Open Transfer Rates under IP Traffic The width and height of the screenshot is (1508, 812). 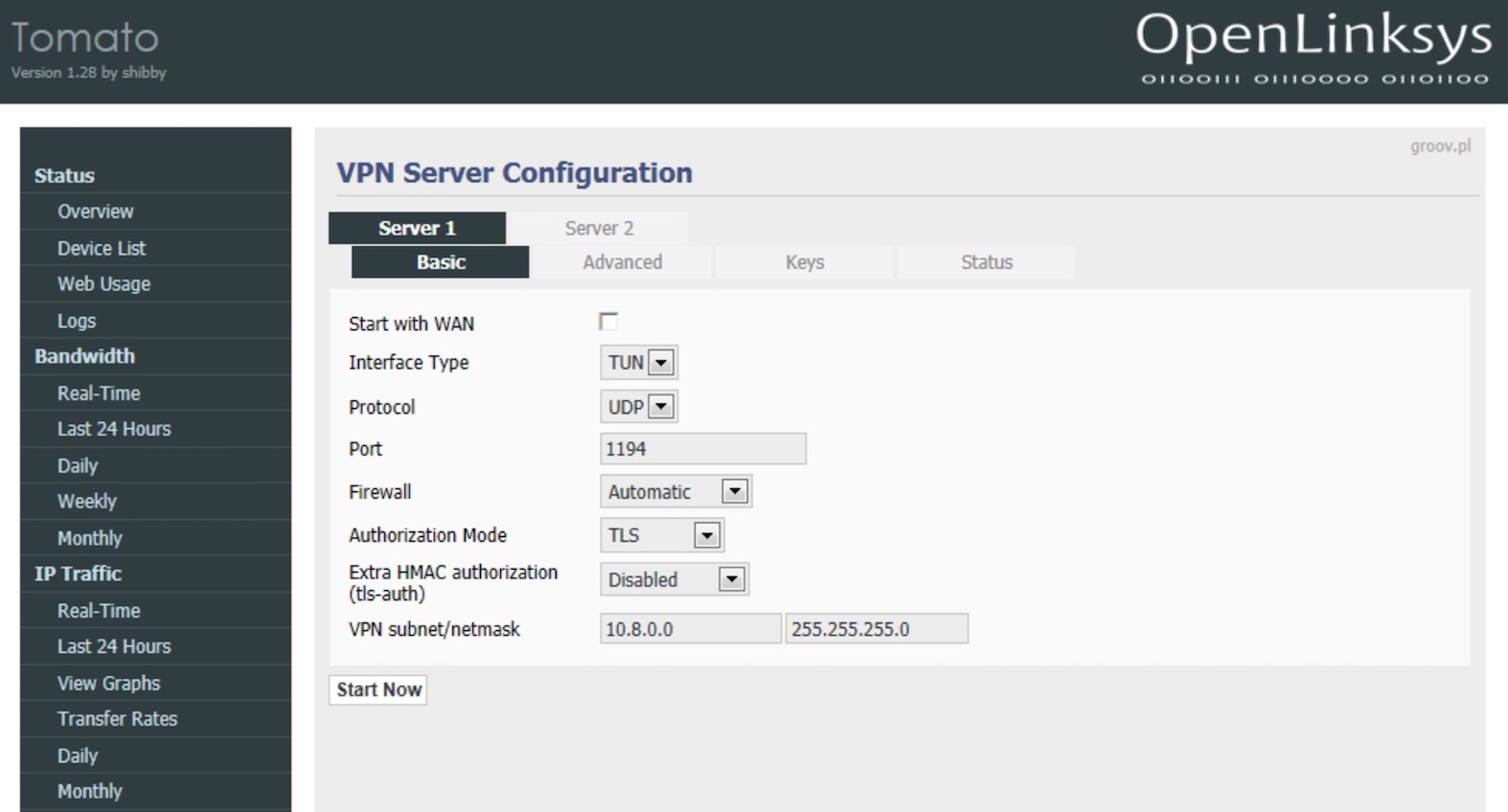click(117, 719)
